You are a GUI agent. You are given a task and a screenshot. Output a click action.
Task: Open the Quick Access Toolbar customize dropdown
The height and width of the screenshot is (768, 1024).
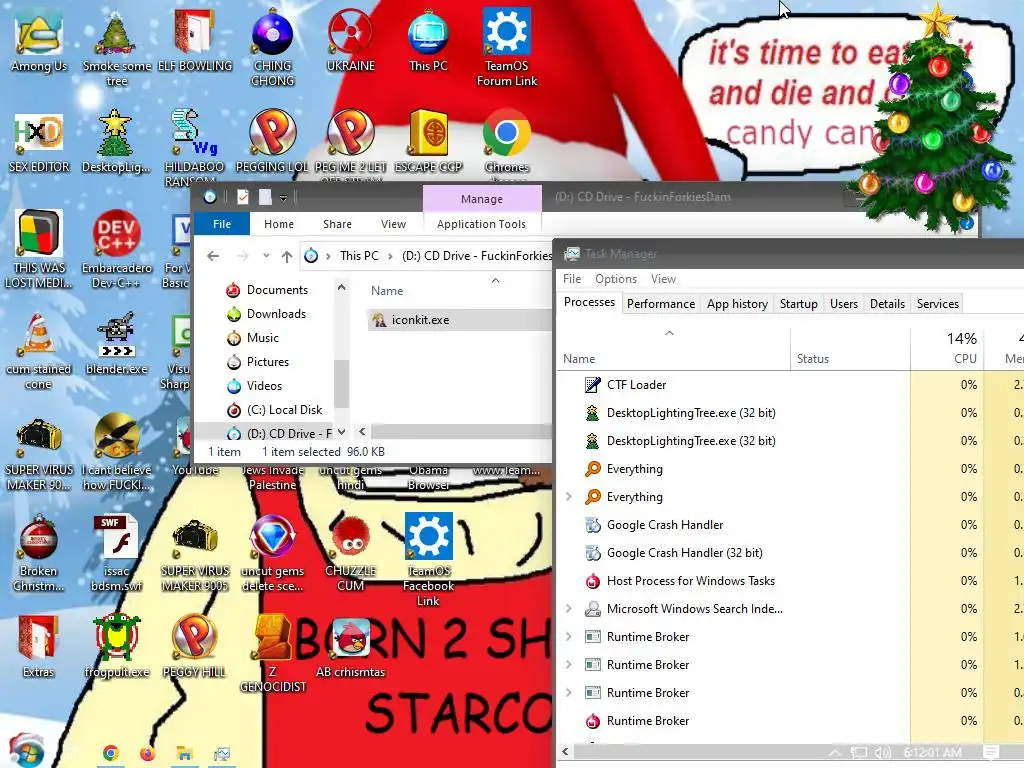[283, 197]
